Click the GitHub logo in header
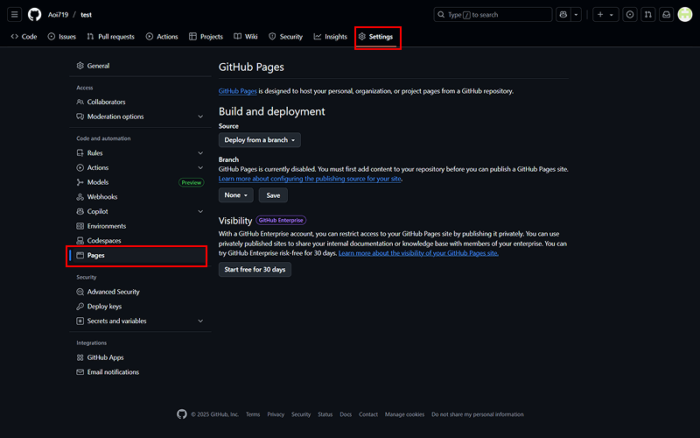The width and height of the screenshot is (700, 438). click(34, 15)
